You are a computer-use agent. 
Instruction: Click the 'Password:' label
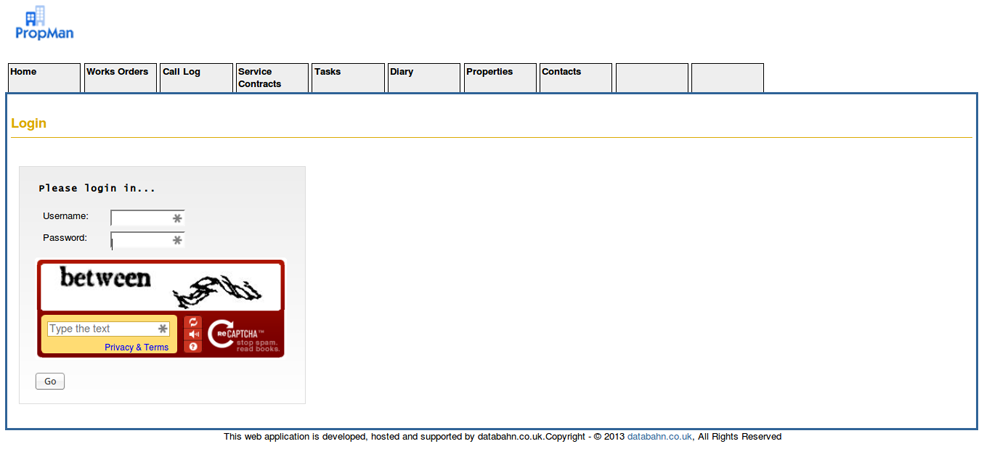[65, 238]
